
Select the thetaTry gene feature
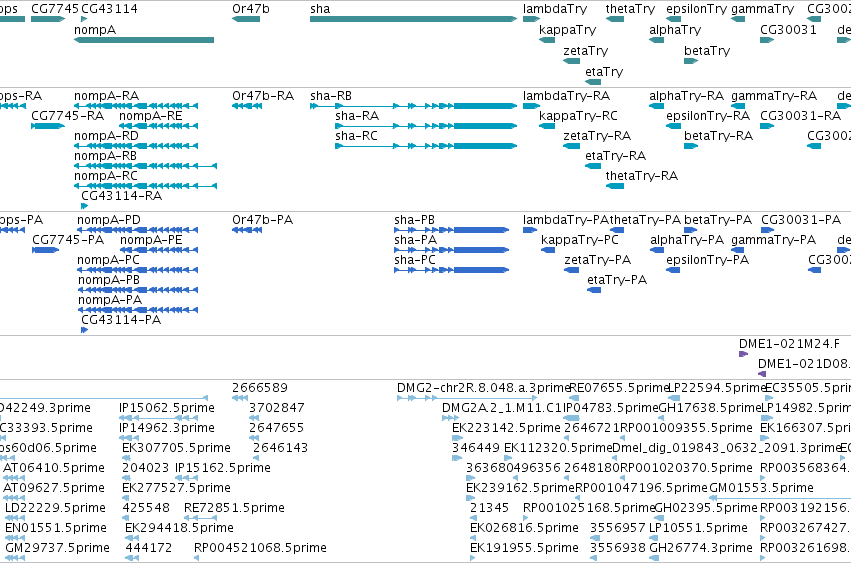(615, 19)
